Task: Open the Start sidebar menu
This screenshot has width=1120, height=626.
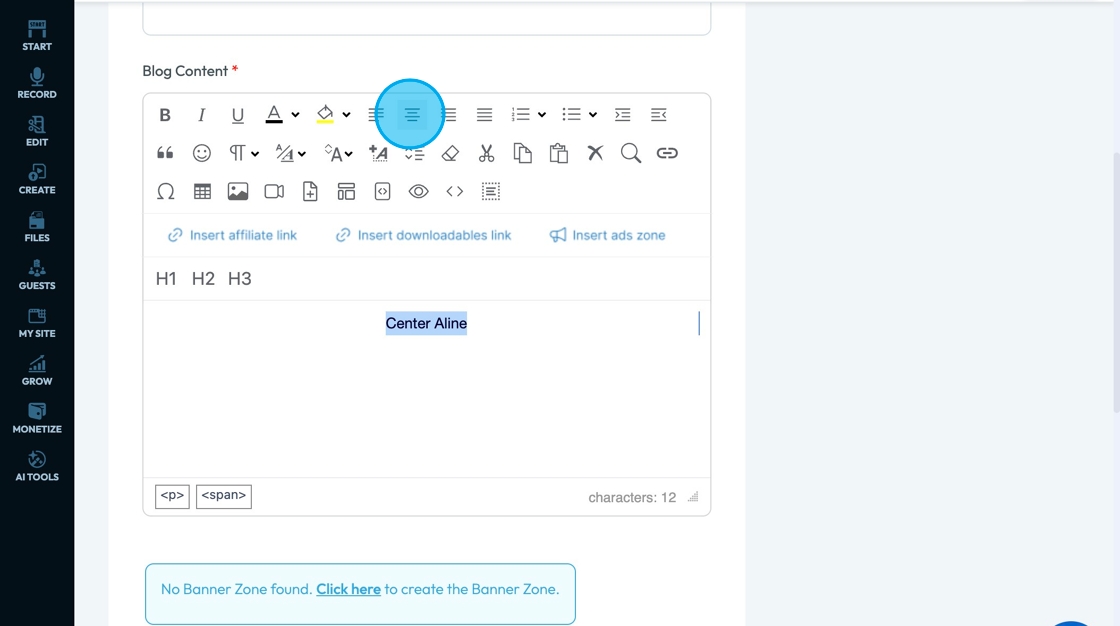Action: pyautogui.click(x=37, y=36)
